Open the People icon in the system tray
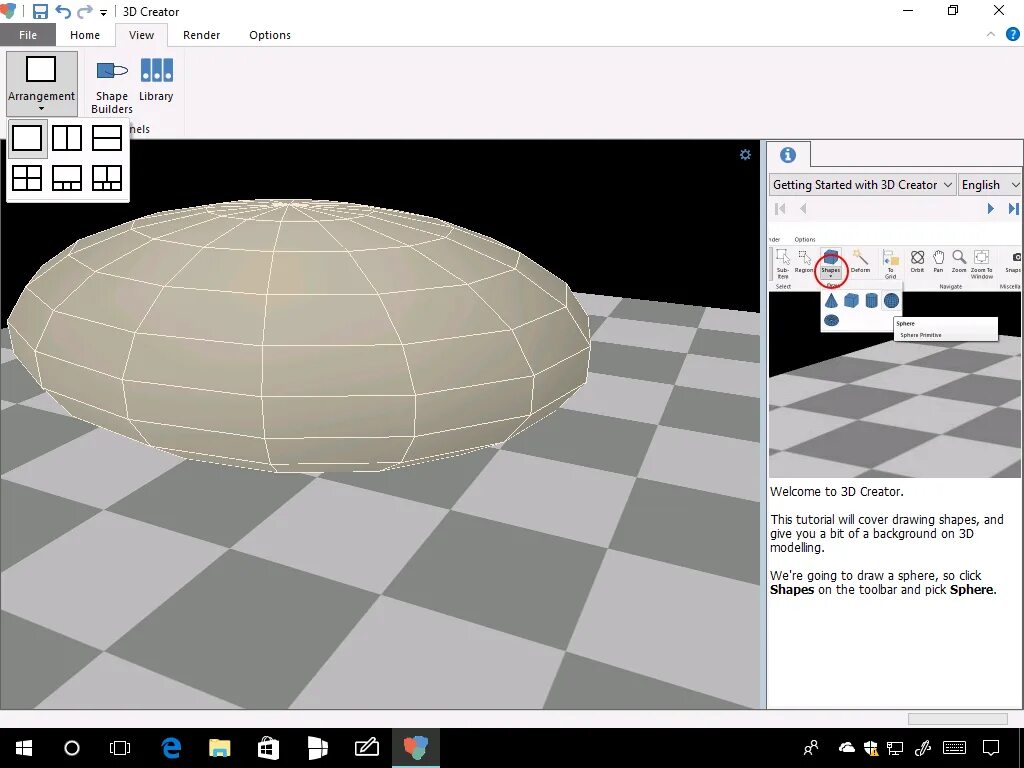 [810, 748]
